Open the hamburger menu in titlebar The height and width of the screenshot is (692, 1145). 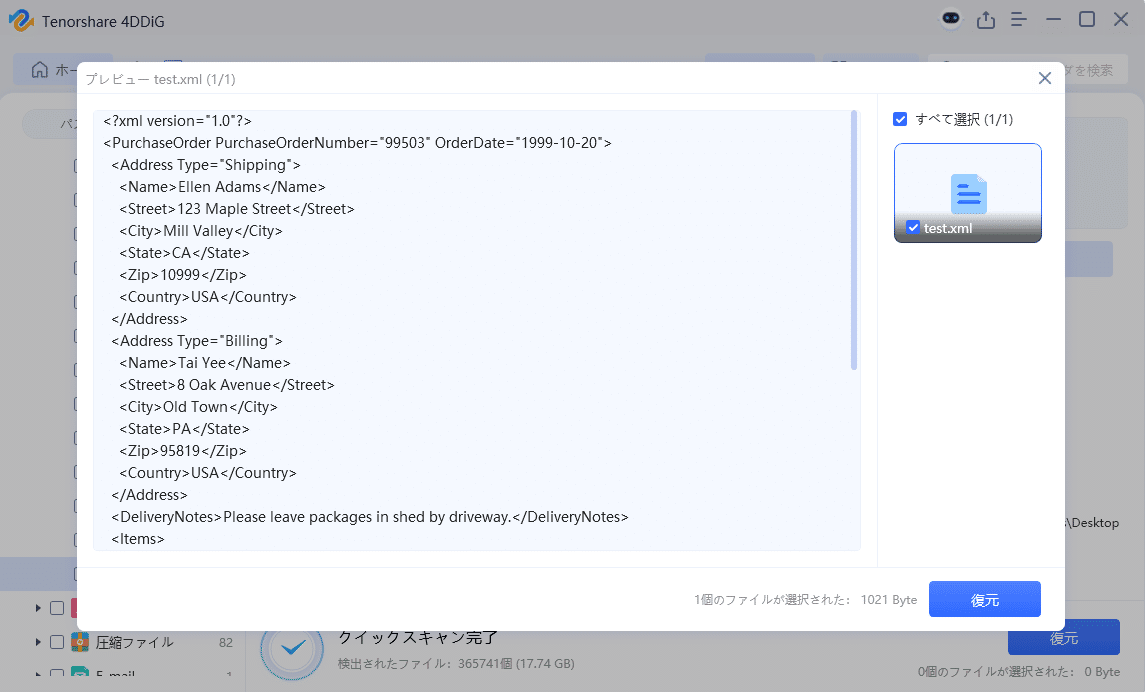1019,19
